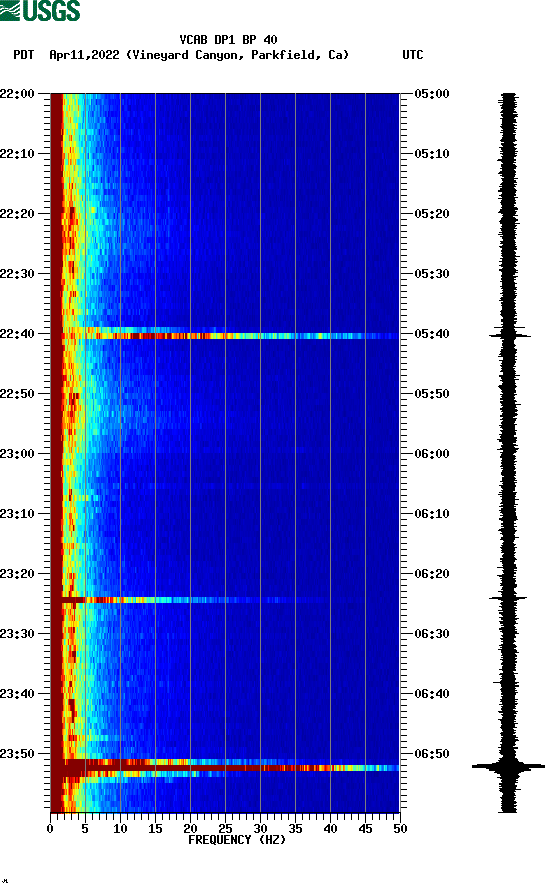Click the 06:00 UTC time label
Screen dimensions: 552x892
click(x=432, y=454)
